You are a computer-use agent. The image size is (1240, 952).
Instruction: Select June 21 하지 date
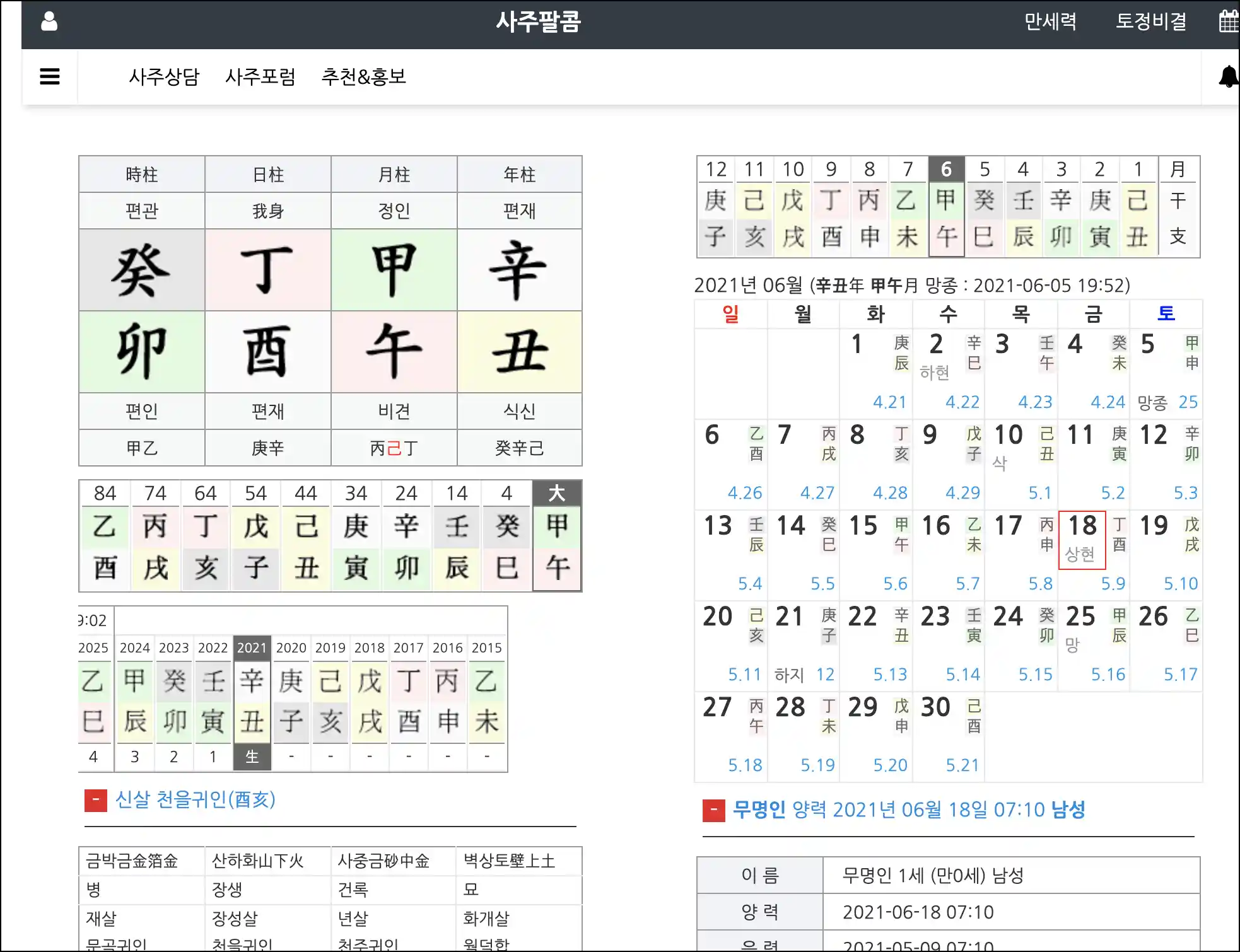(804, 646)
